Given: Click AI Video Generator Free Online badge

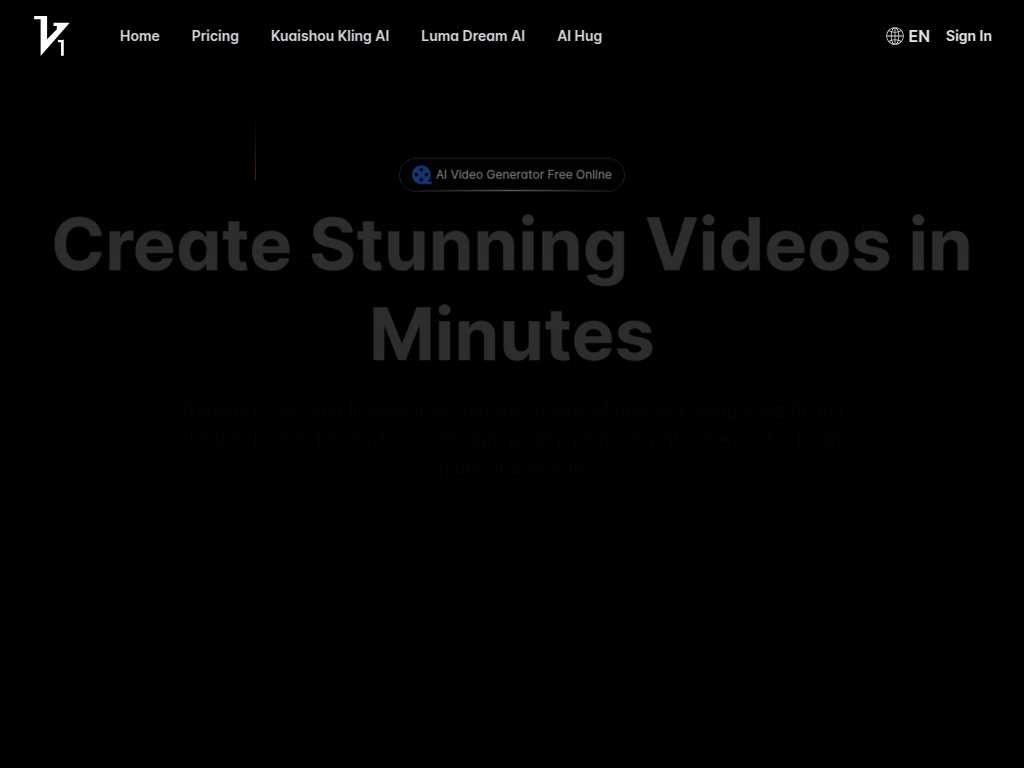Looking at the screenshot, I should point(512,174).
